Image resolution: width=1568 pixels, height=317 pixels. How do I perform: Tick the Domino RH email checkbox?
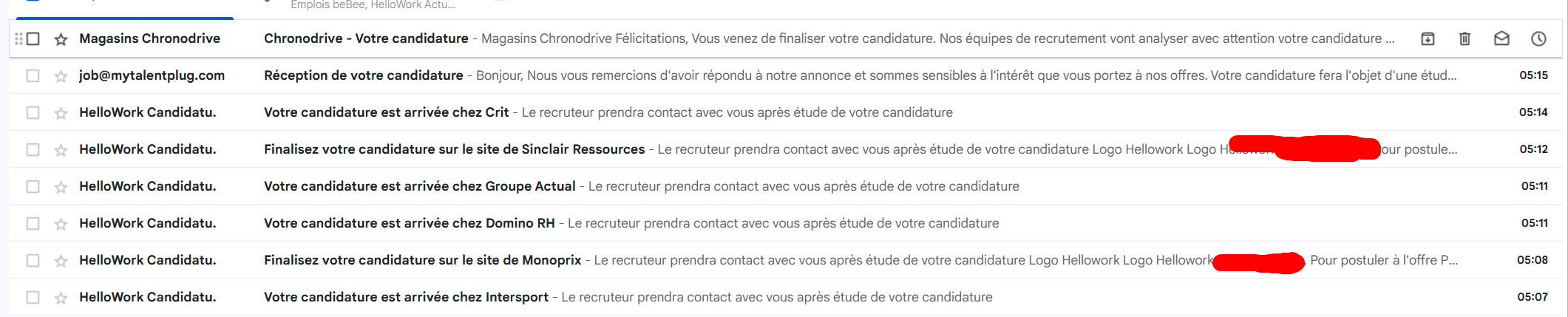tap(33, 223)
